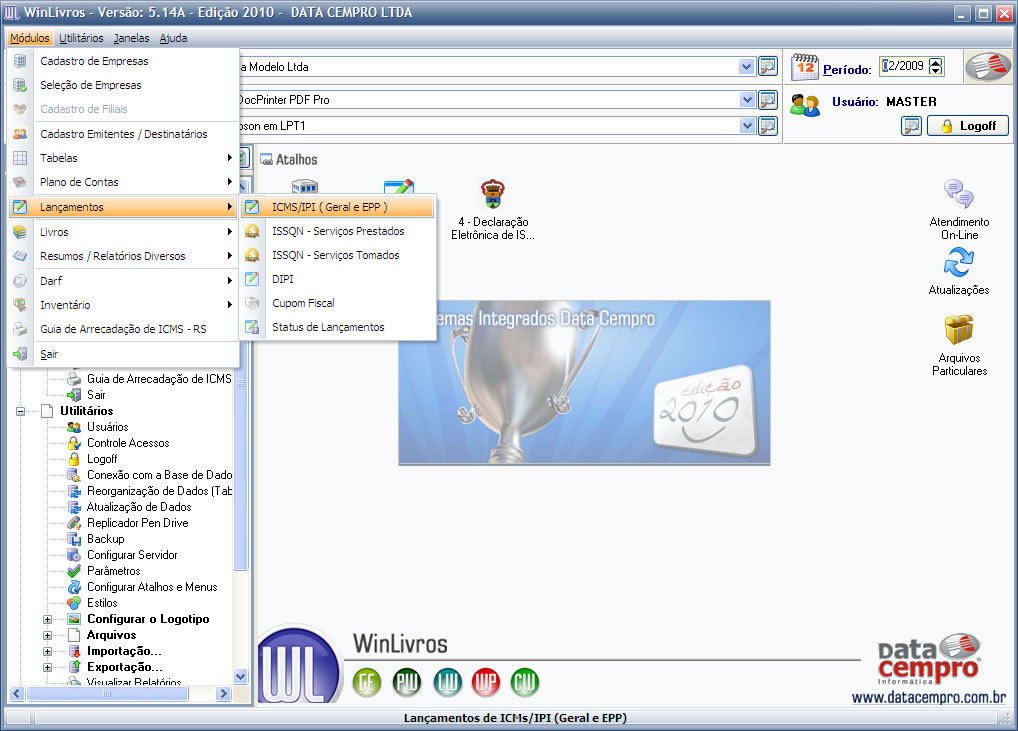Expand the Arquivos tree node
Viewport: 1018px width, 731px height.
click(x=47, y=635)
